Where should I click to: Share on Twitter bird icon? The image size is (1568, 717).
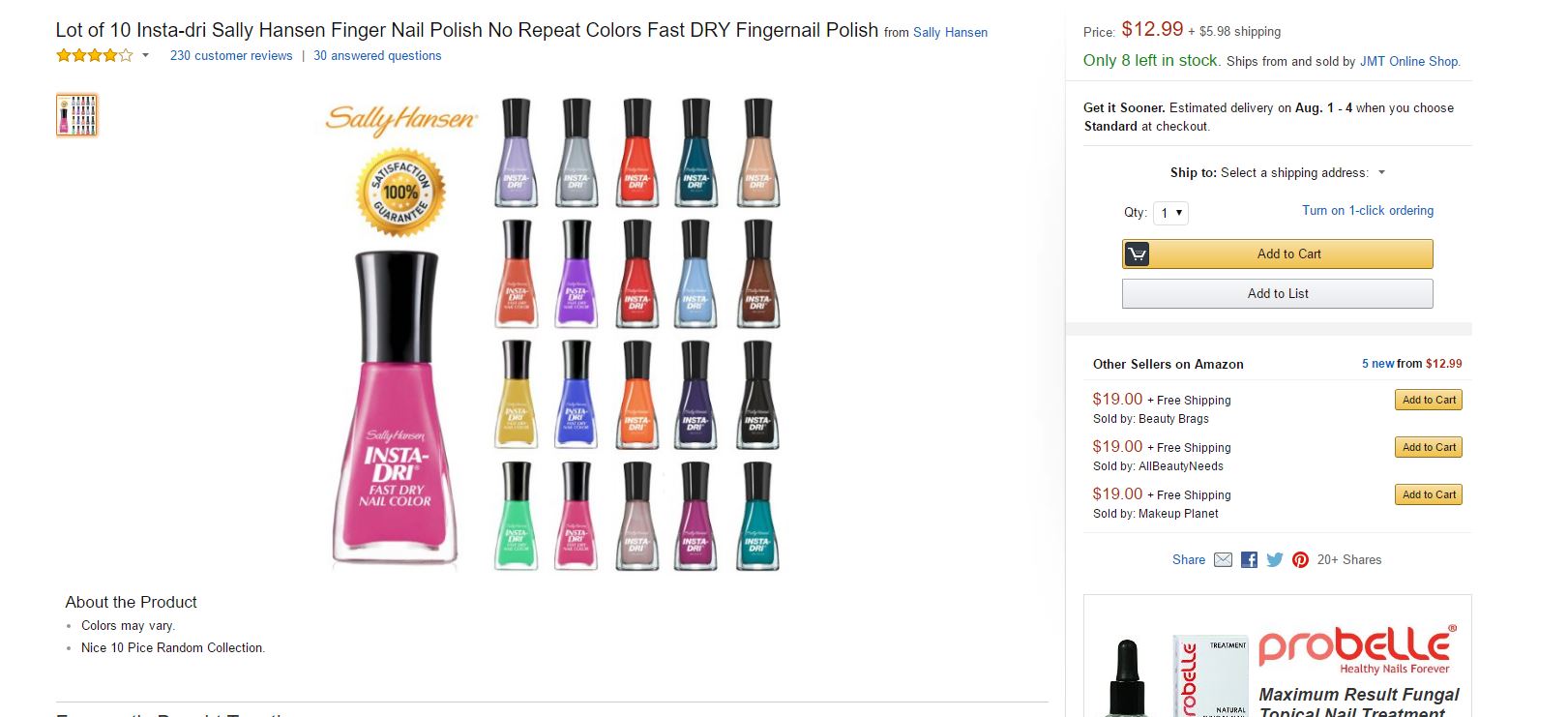(x=1275, y=560)
